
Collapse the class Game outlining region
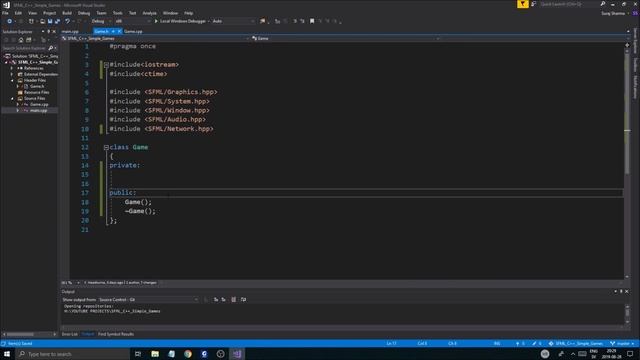coord(106,147)
